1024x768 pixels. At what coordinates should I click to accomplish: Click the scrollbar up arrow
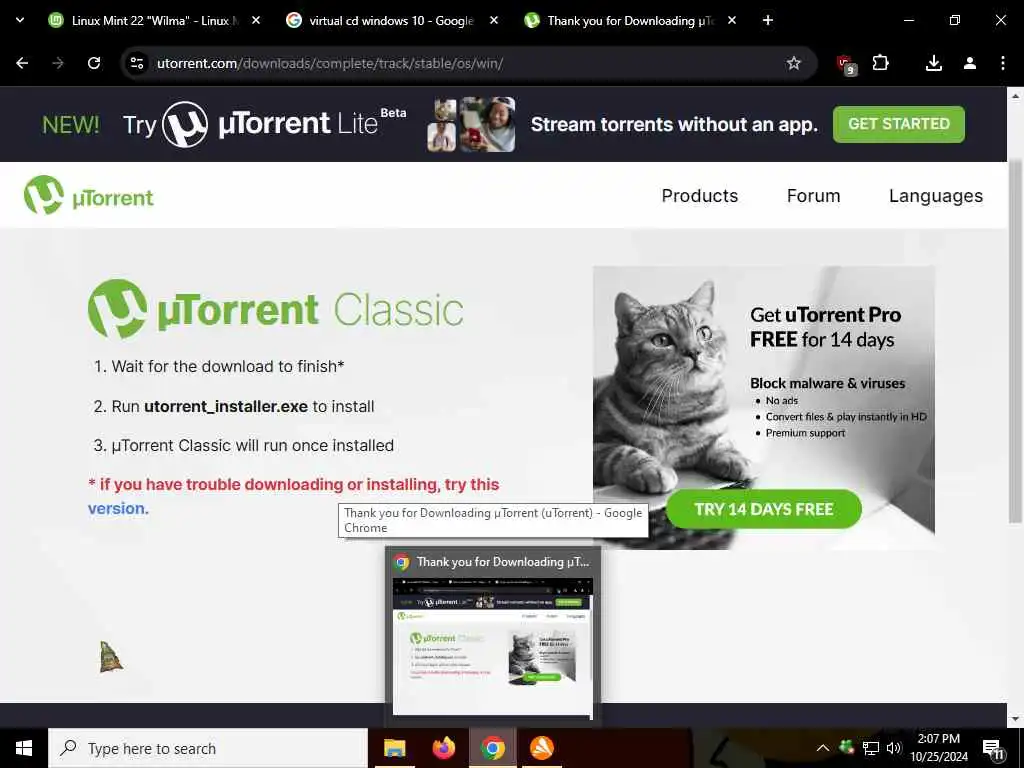click(x=1014, y=95)
